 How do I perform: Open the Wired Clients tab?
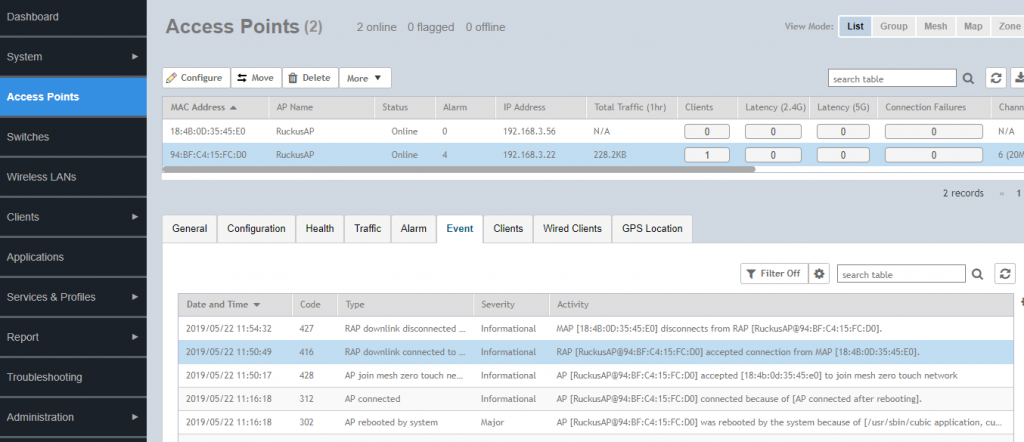tap(572, 229)
